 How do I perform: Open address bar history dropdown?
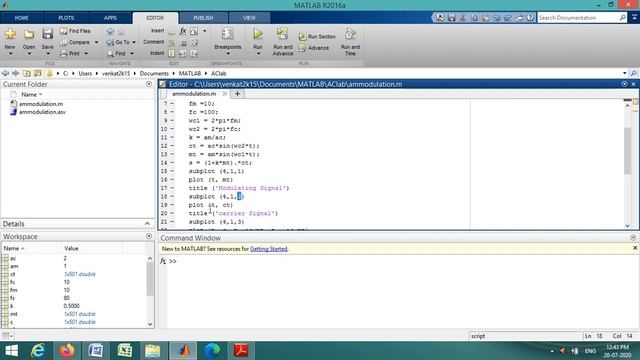coord(624,73)
